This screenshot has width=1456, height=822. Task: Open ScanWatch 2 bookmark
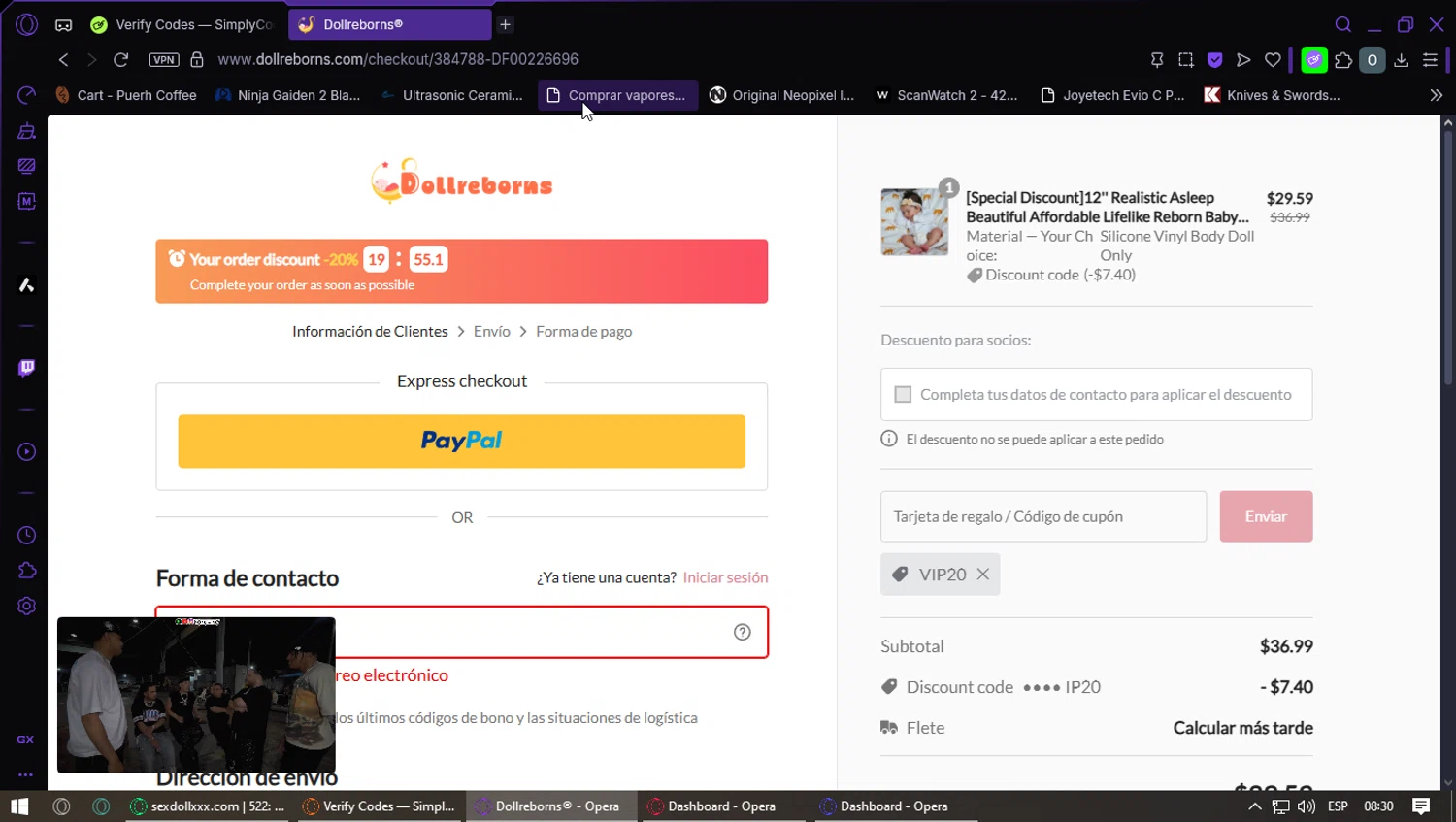pyautogui.click(x=947, y=95)
